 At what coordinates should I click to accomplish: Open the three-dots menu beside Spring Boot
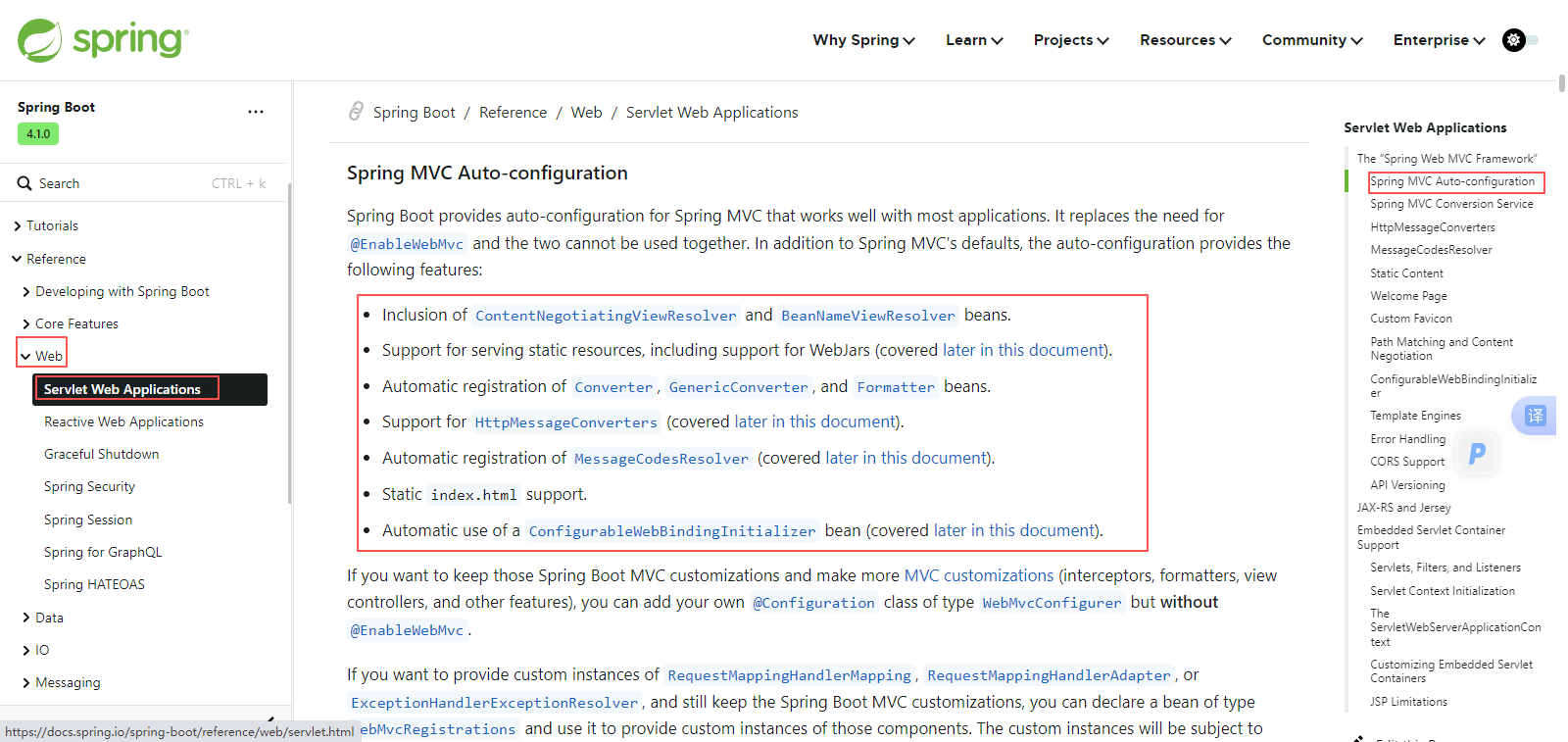(256, 112)
